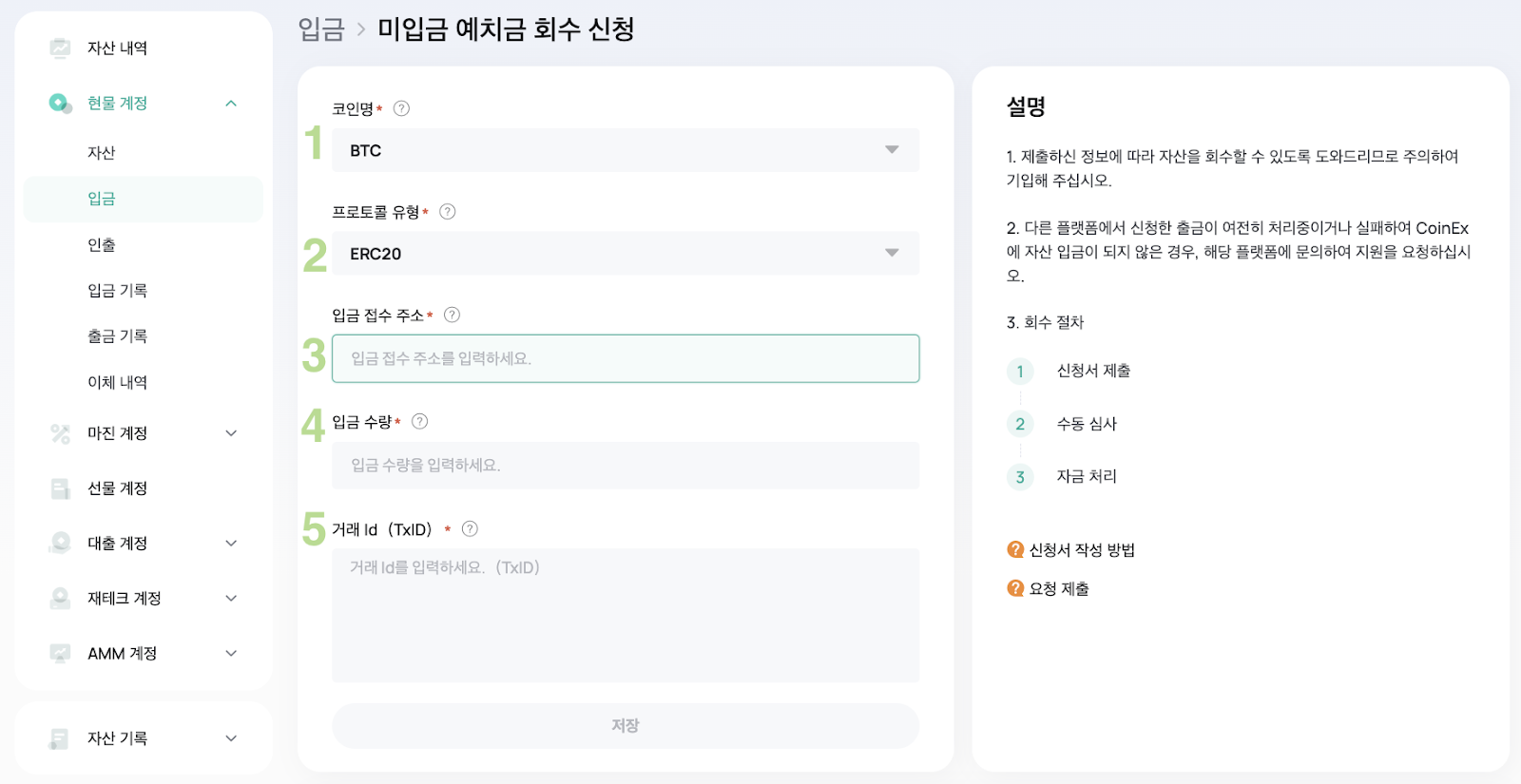This screenshot has height=784, width=1521.
Task: Select 인출 in the sidebar
Action: pos(102,245)
